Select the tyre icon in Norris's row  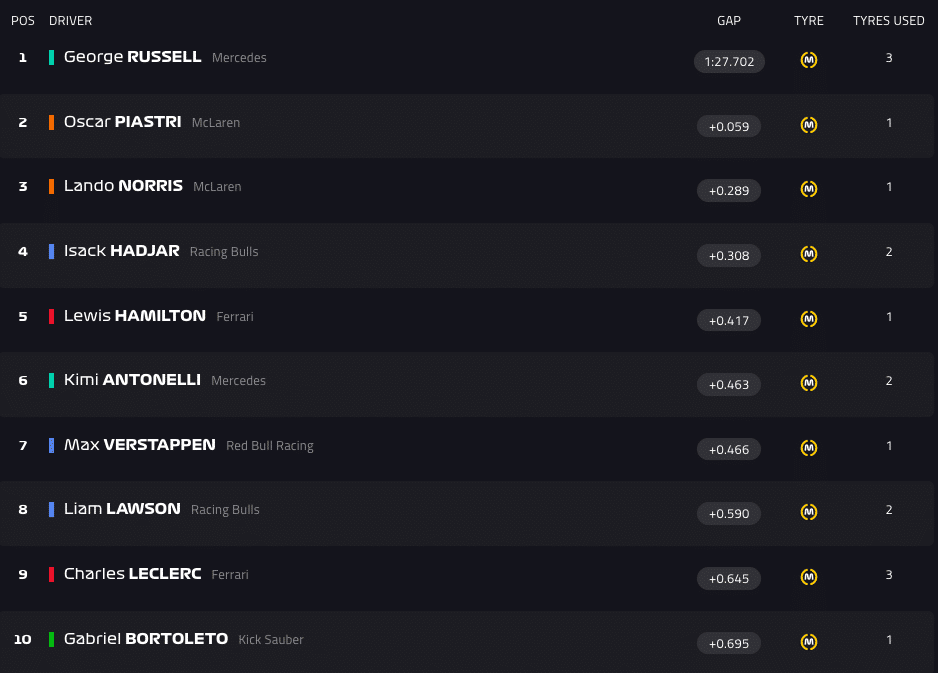tap(809, 189)
